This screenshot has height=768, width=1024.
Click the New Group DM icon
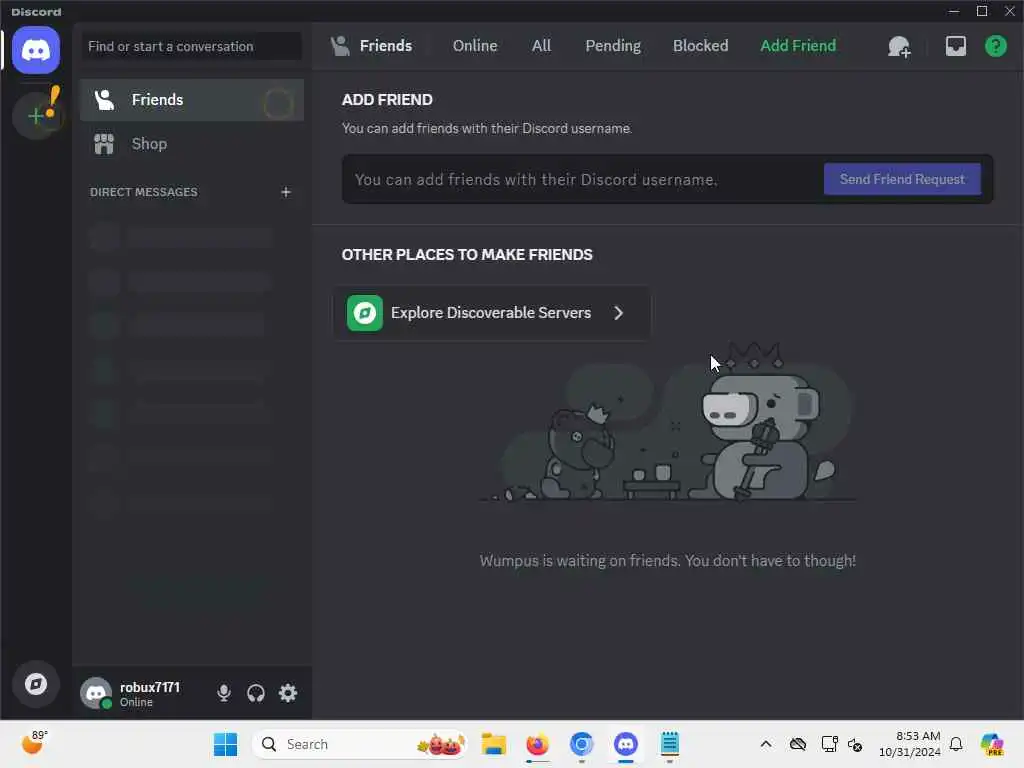point(899,46)
